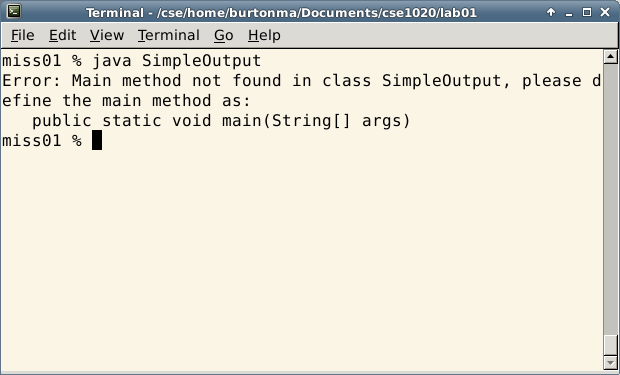Click the roll-up arrow window button

click(x=551, y=12)
